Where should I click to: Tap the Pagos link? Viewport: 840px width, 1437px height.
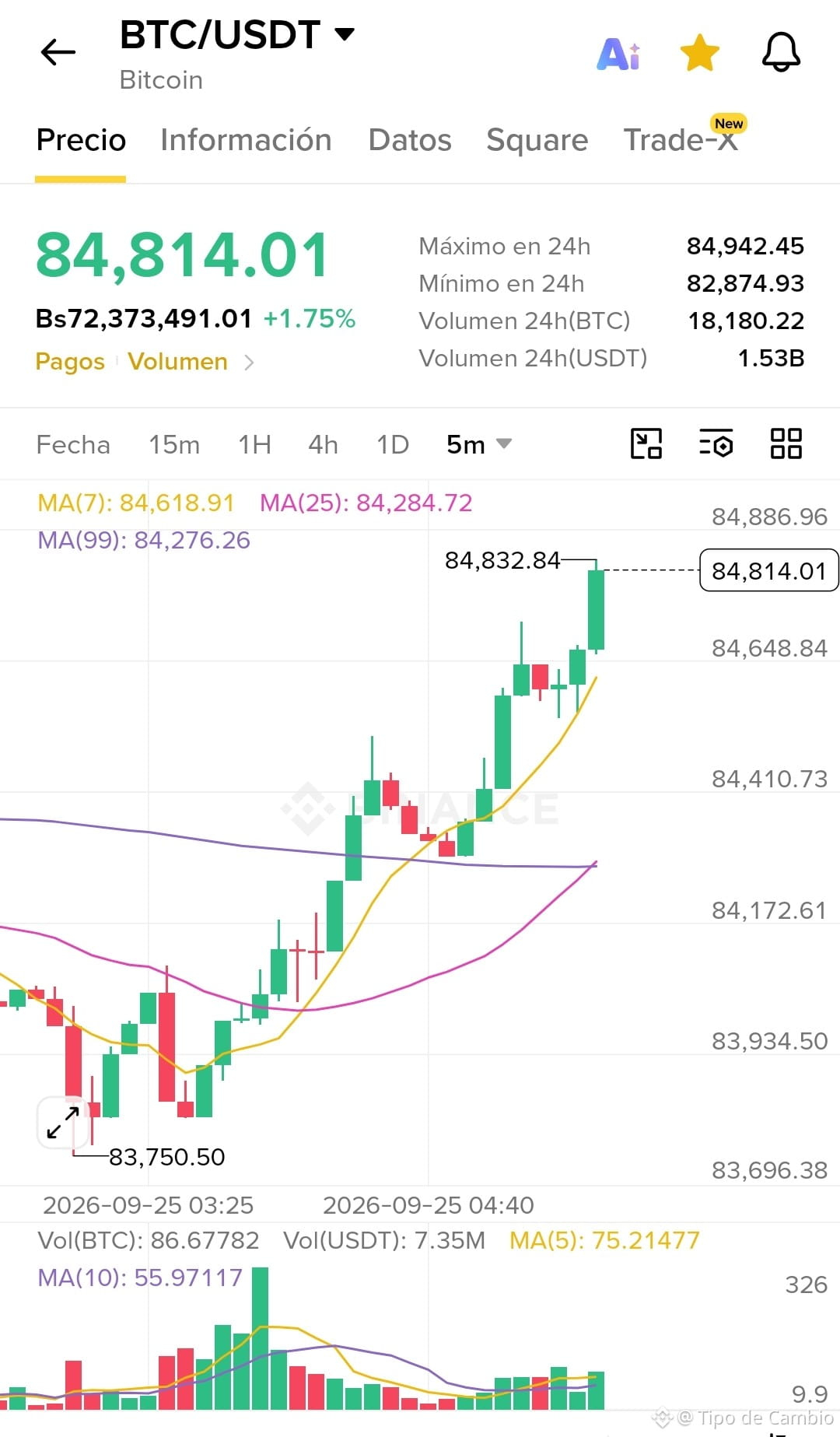(70, 362)
